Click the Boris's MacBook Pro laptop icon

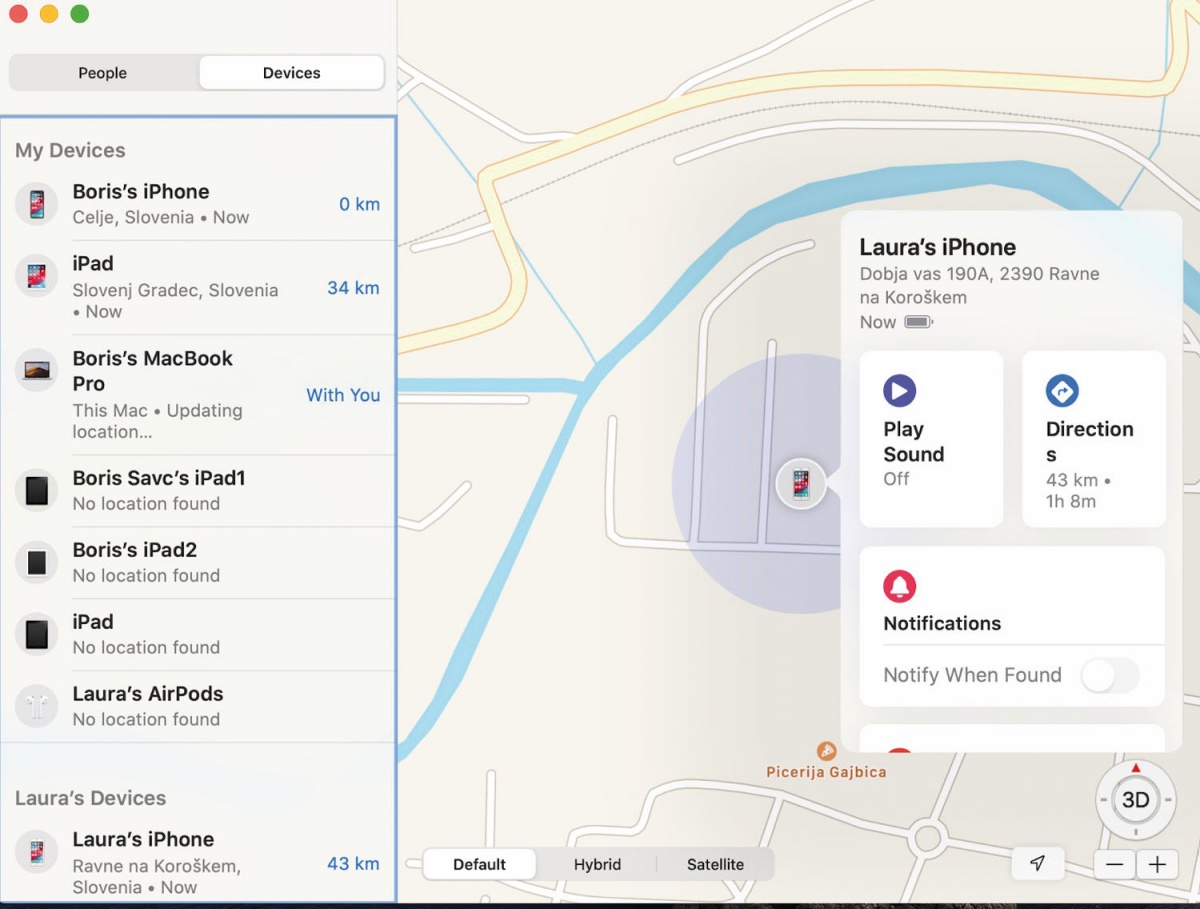coord(37,370)
